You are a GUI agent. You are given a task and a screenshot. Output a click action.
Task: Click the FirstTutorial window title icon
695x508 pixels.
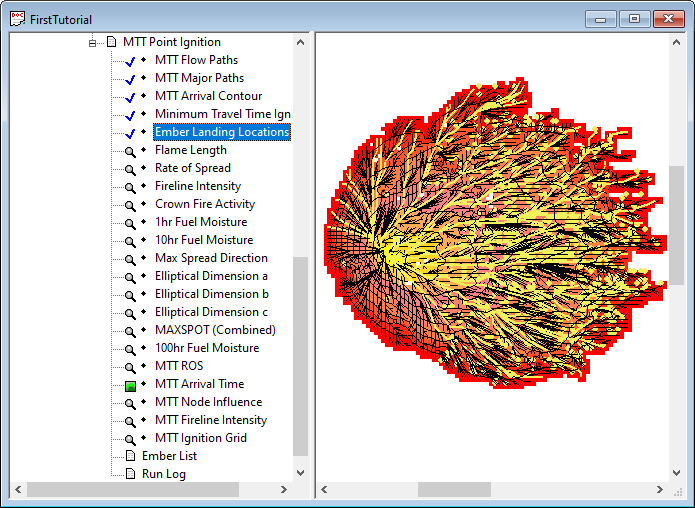click(x=16, y=17)
